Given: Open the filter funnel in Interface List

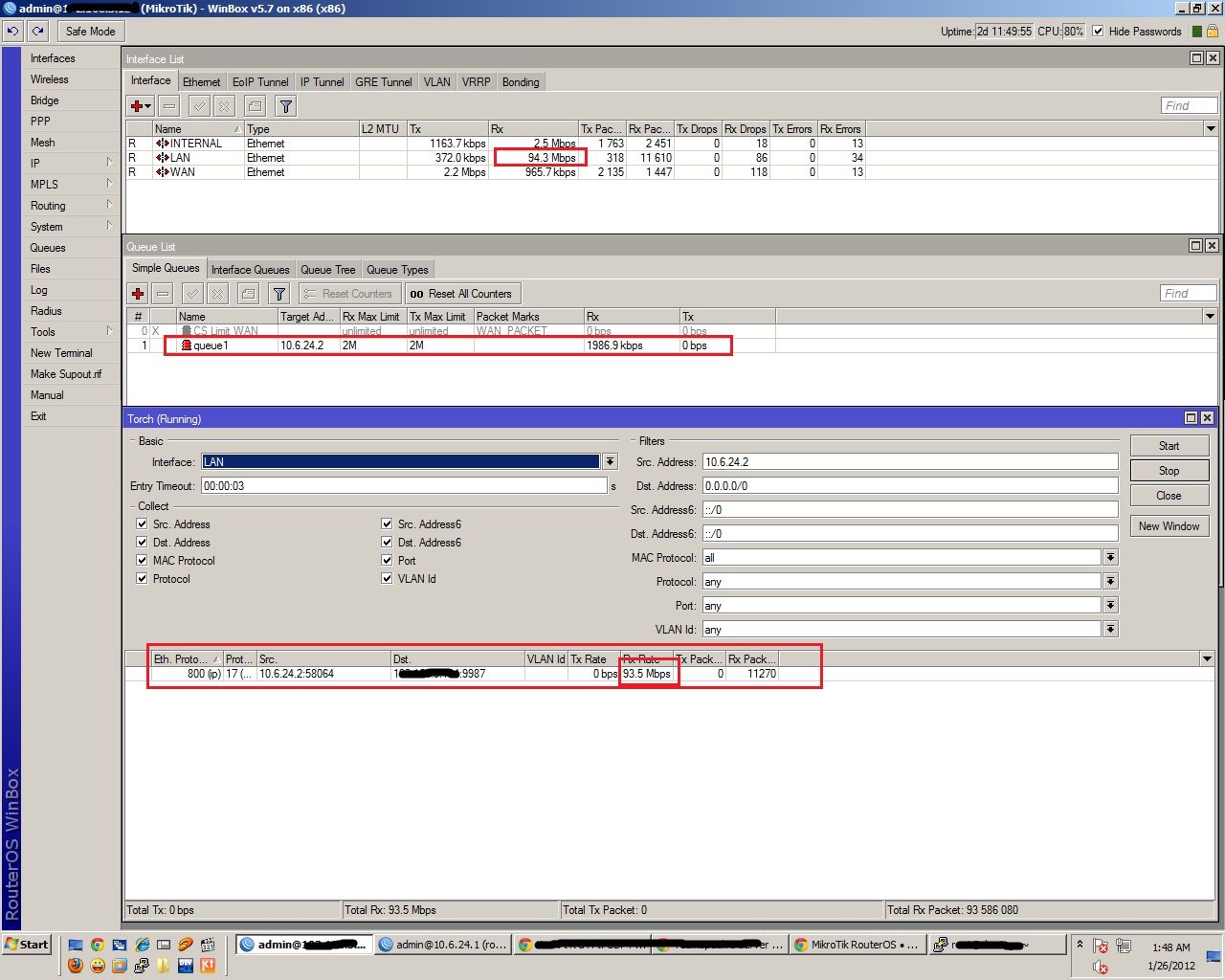Looking at the screenshot, I should pyautogui.click(x=285, y=106).
